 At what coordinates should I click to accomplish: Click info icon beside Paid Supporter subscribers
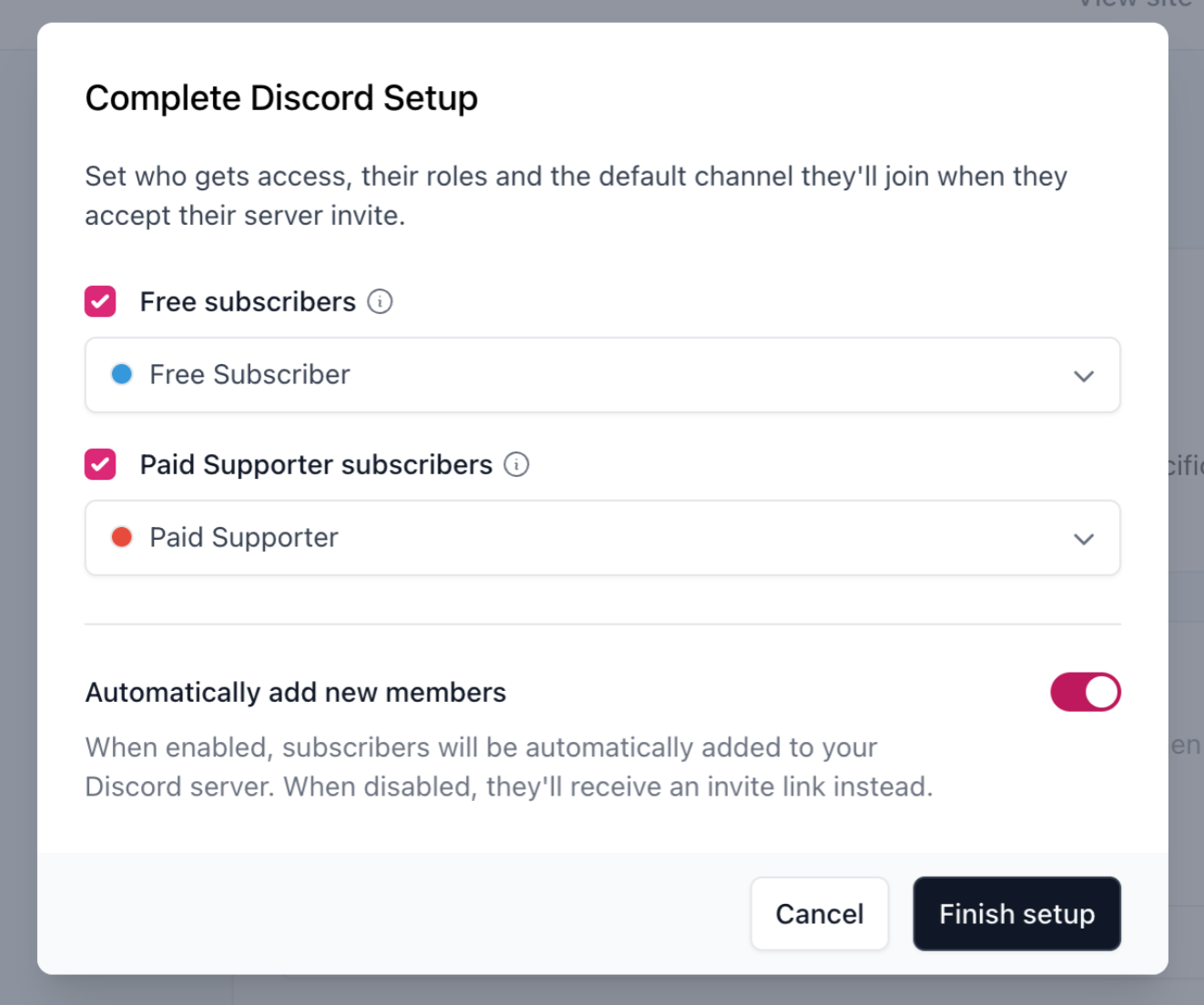pyautogui.click(x=516, y=464)
